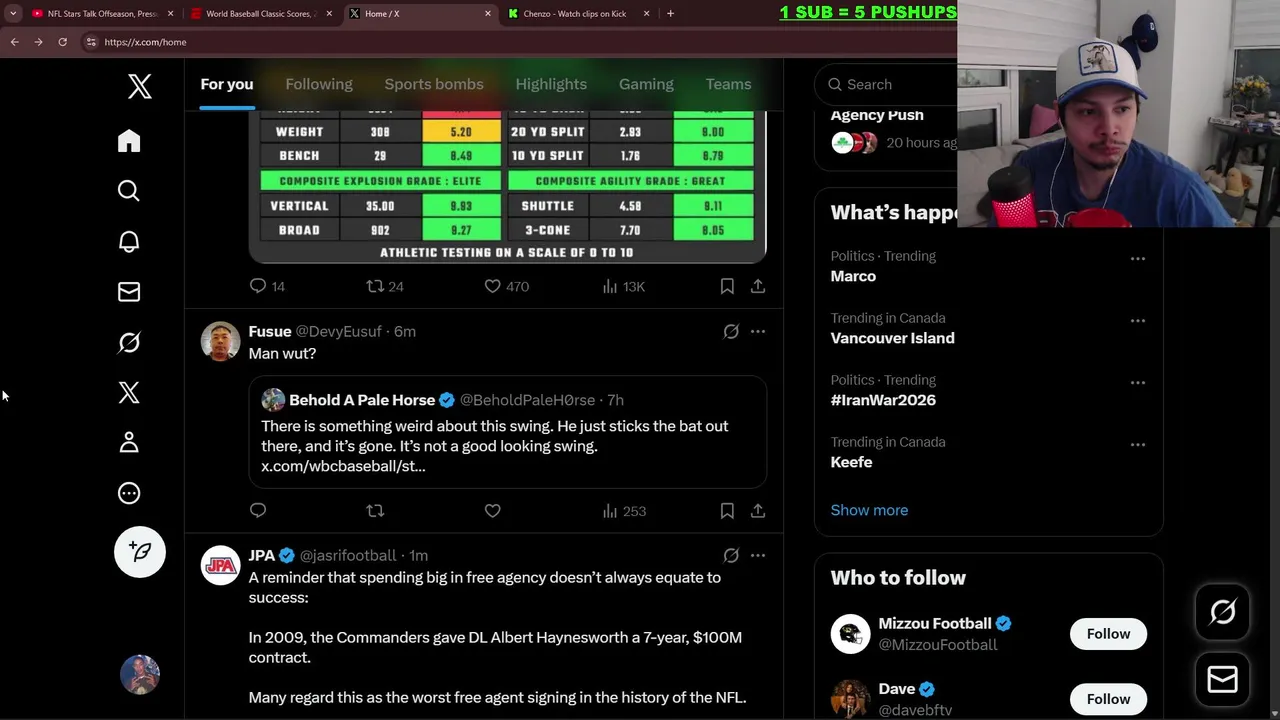Open Behold A Pale Horse quoted post

507,432
